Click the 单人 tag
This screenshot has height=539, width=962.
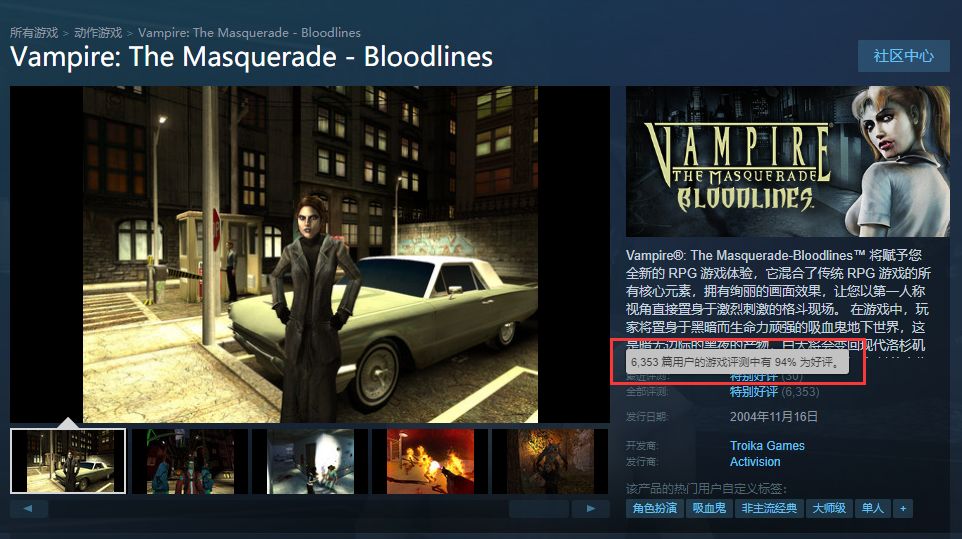[872, 508]
